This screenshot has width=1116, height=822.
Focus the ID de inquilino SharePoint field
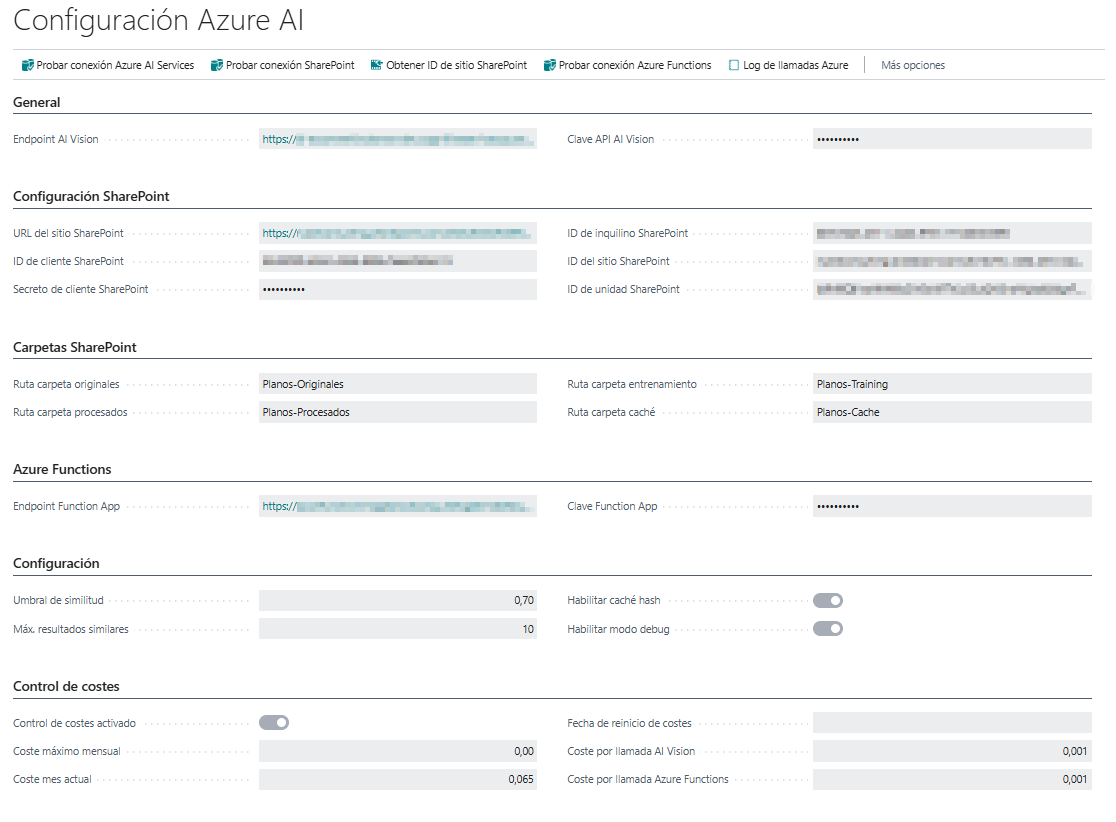pos(952,233)
